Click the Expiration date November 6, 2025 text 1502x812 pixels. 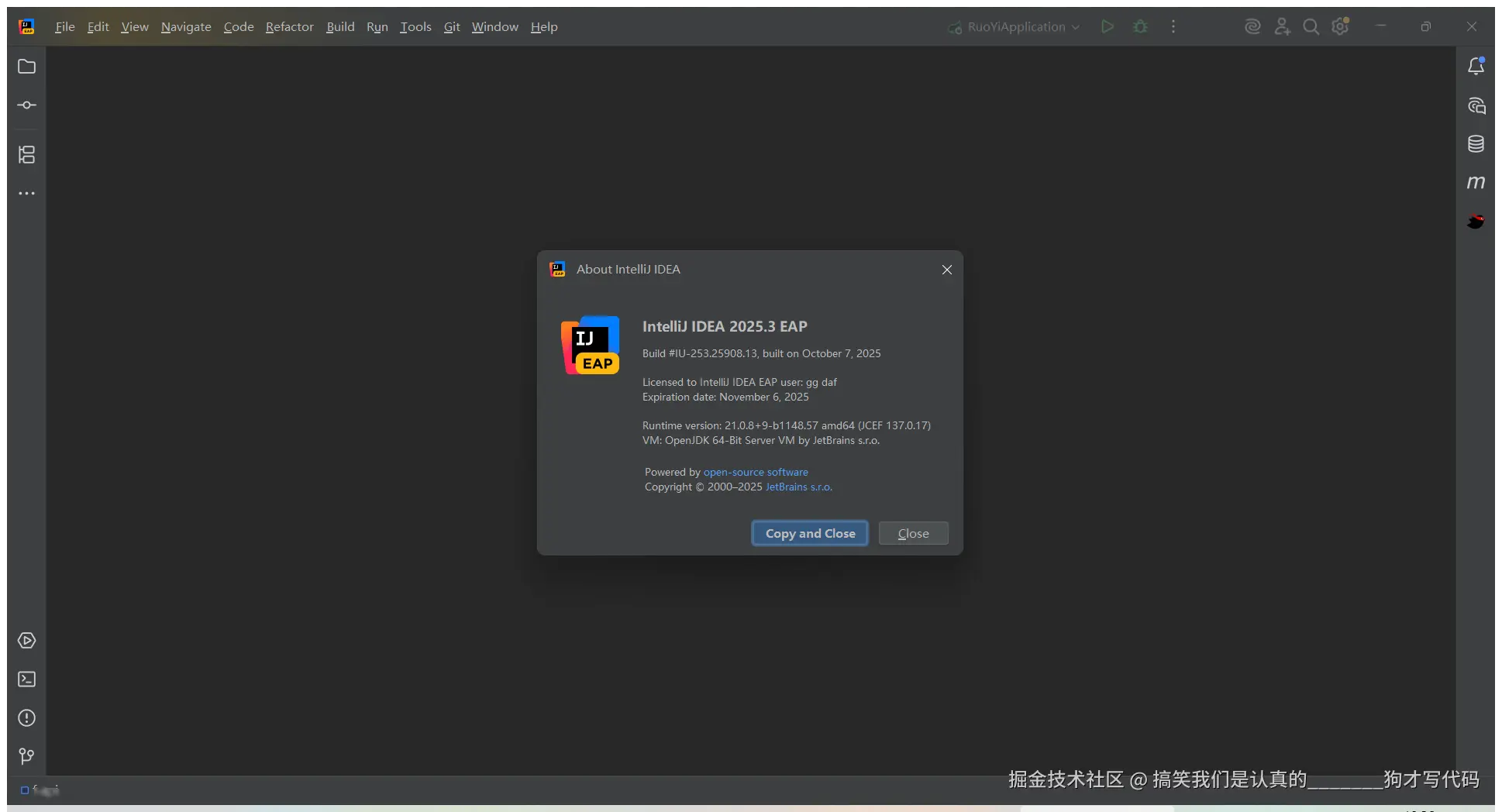[x=725, y=397]
